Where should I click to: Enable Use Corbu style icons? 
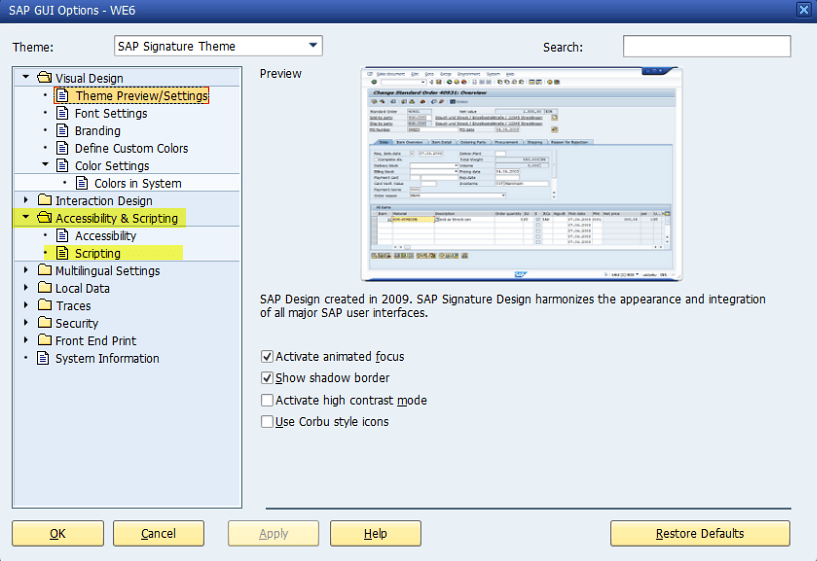tap(267, 421)
